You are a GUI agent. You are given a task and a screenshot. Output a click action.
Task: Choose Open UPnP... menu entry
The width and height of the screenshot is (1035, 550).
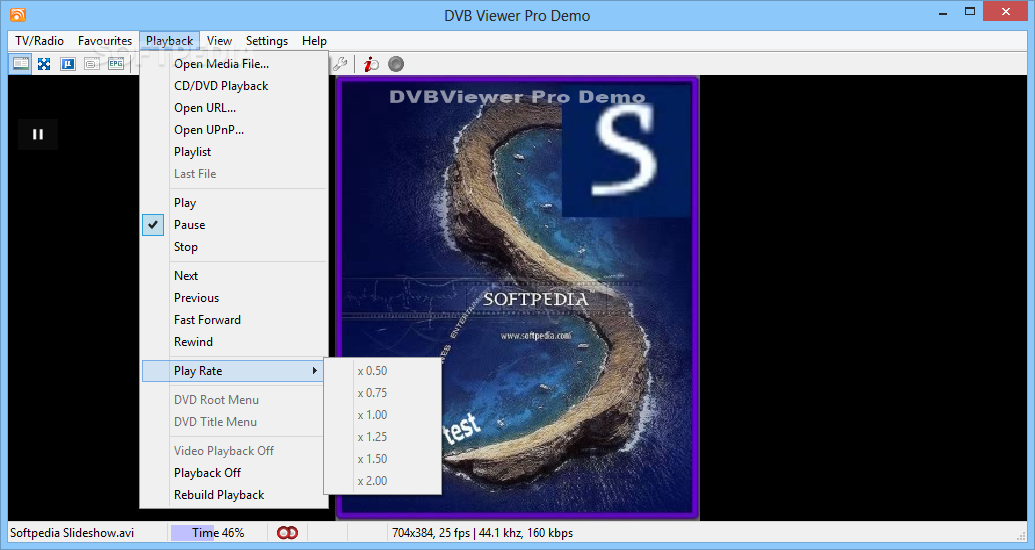coord(234,129)
